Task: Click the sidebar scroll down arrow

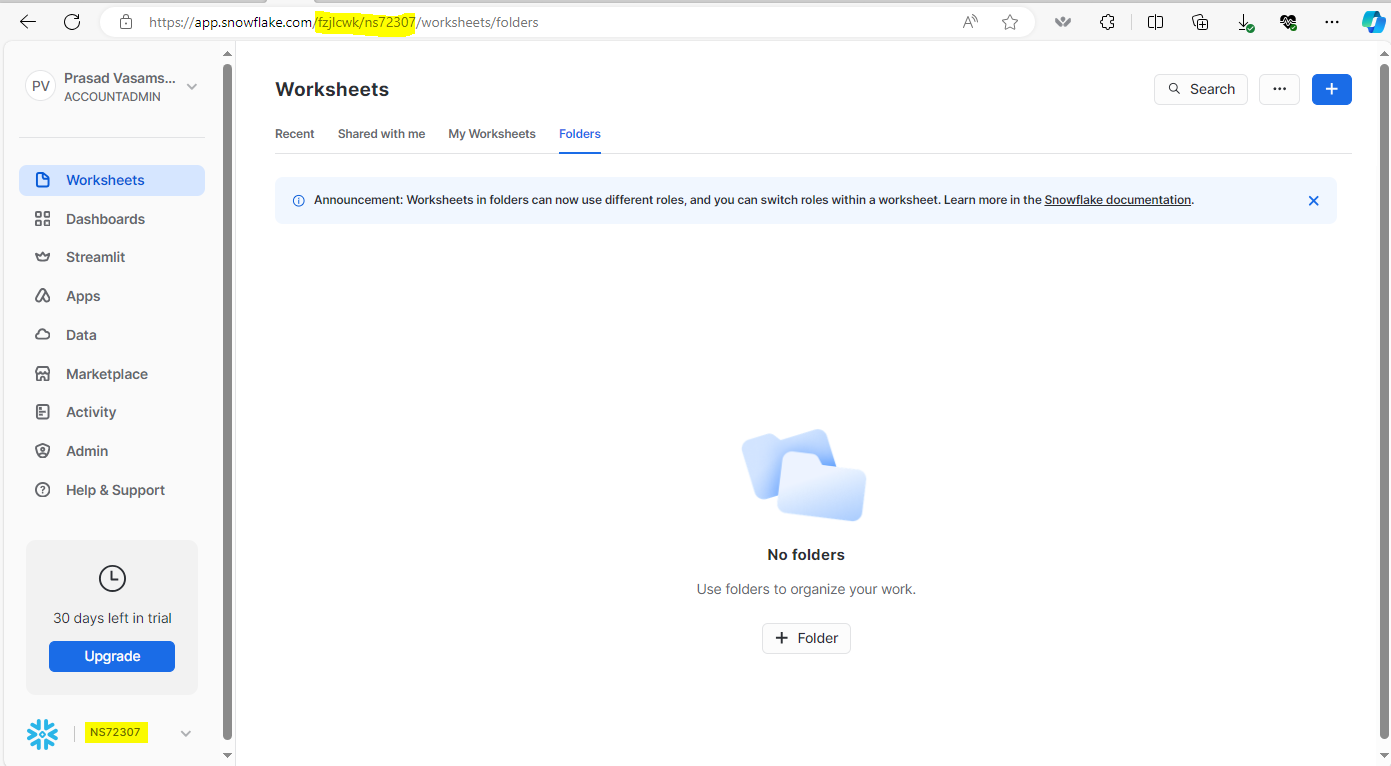Action: (x=227, y=755)
